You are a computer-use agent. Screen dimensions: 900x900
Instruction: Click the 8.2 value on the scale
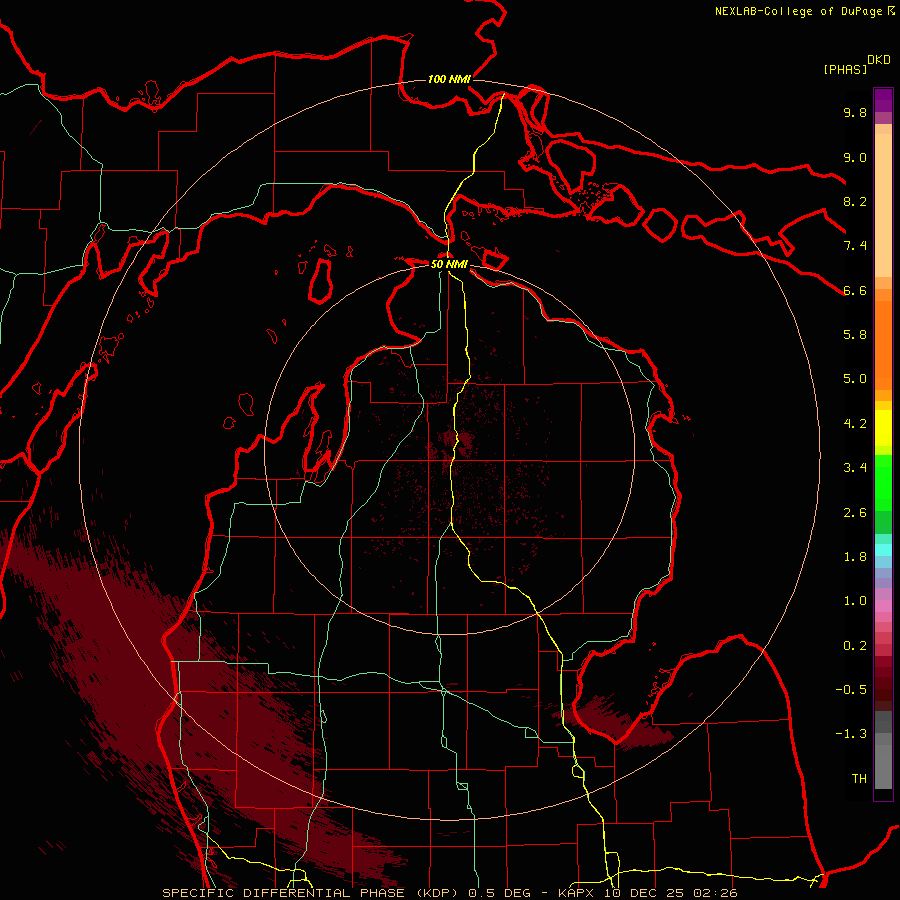(x=855, y=201)
